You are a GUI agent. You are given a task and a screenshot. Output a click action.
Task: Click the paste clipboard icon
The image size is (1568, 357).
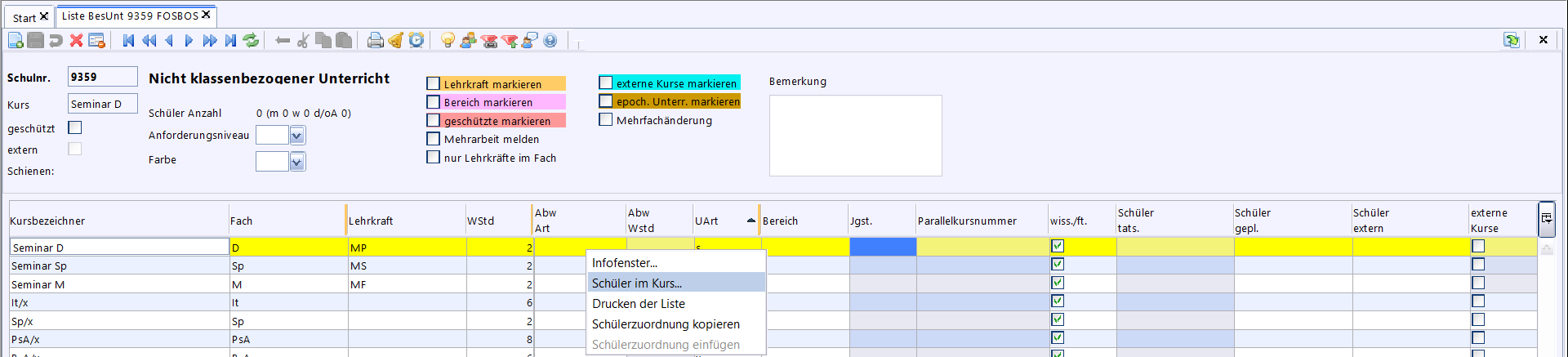344,40
